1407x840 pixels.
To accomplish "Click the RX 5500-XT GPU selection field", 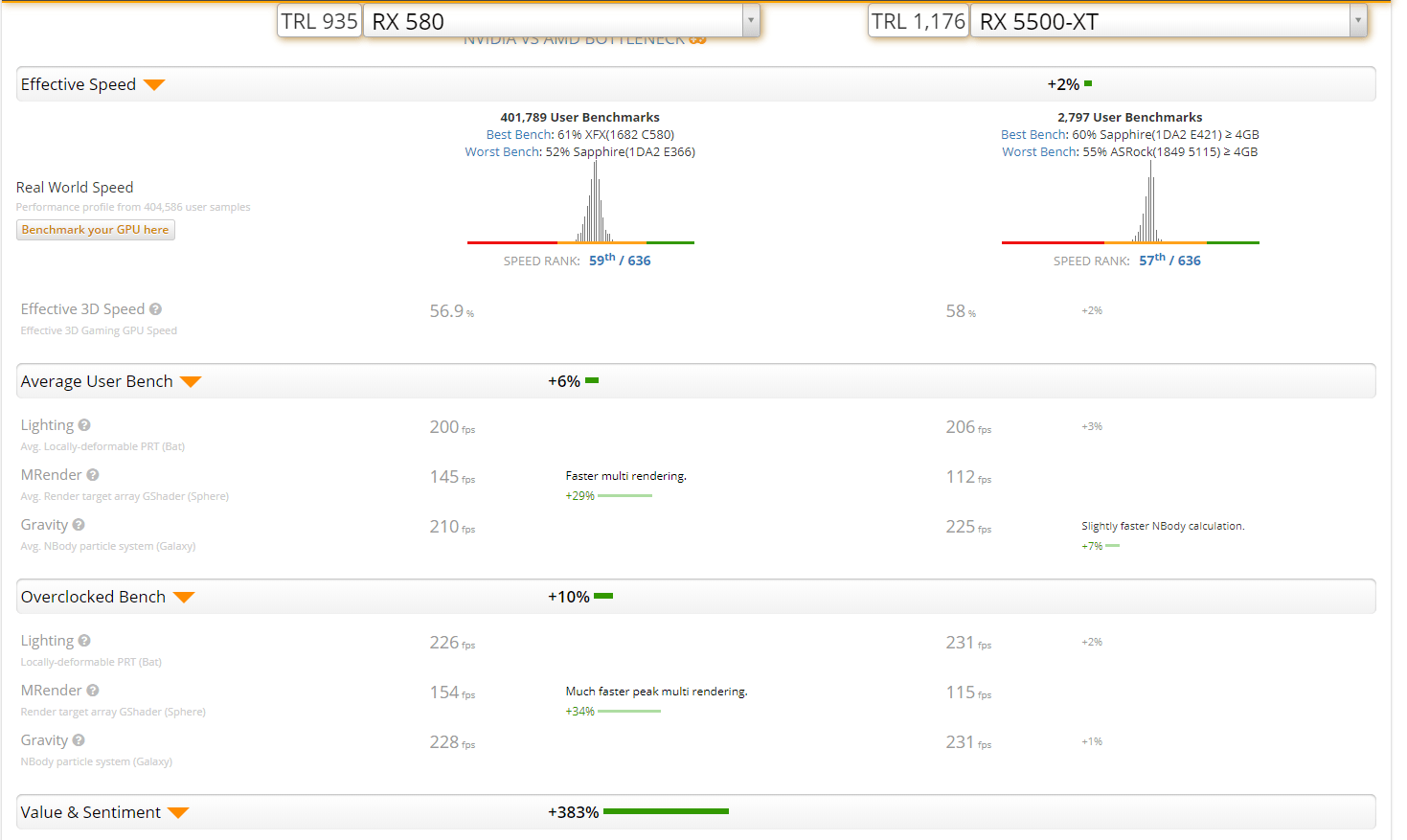I will [1169, 20].
